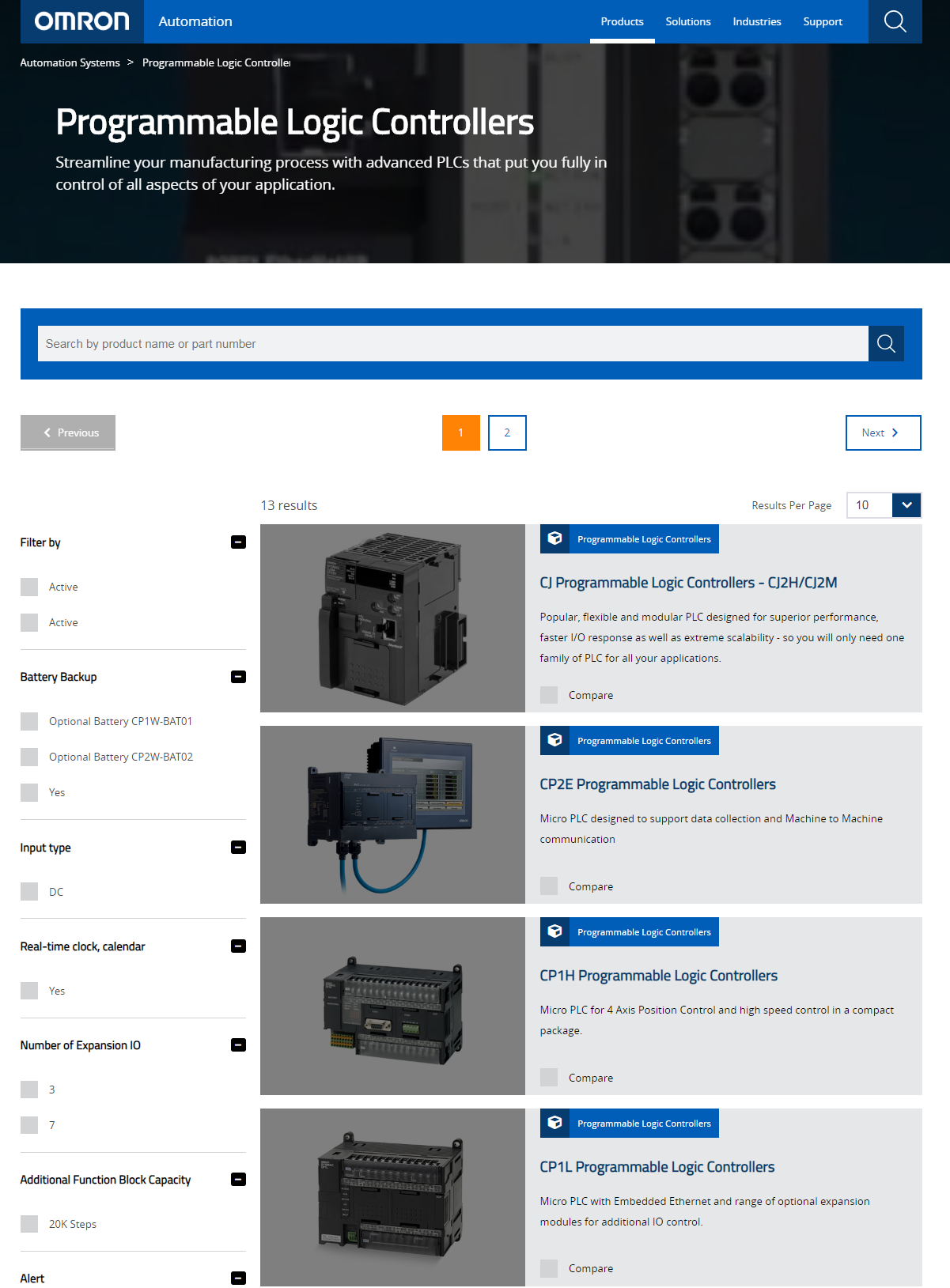Open the CP1H controller product thumbnail

[392, 1007]
